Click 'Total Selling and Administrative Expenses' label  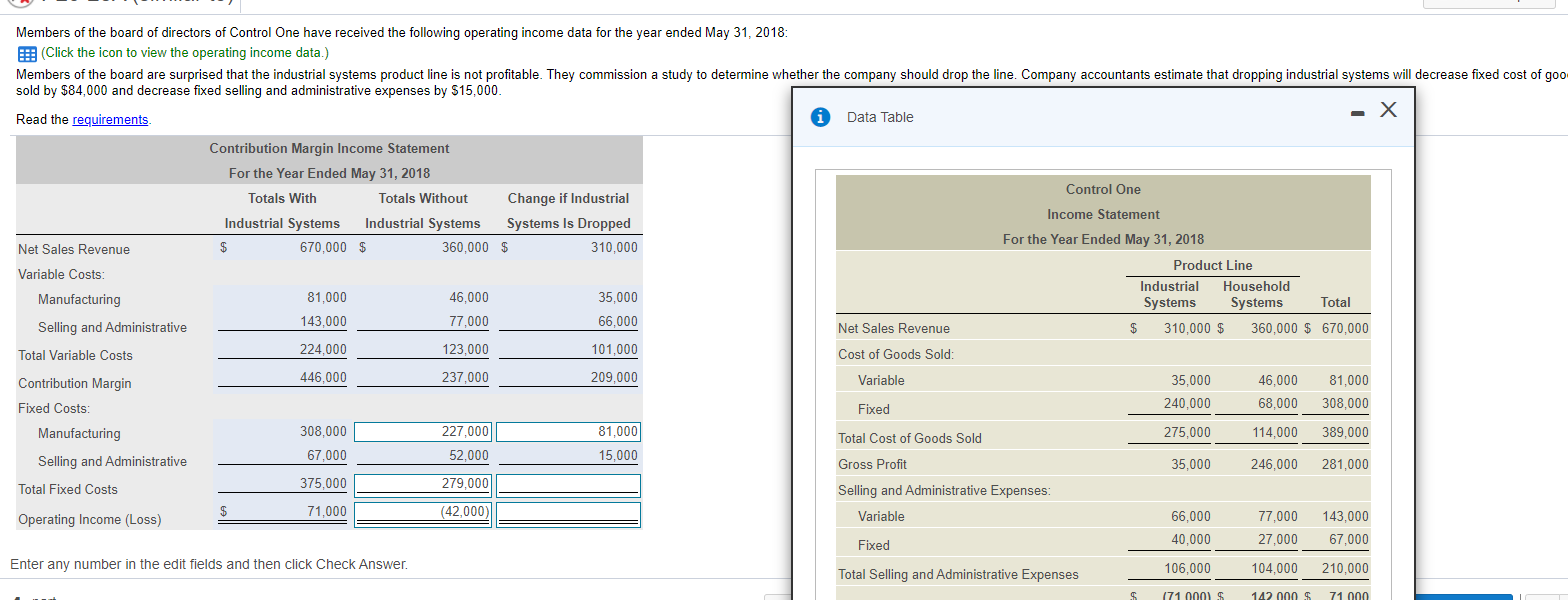tap(958, 574)
